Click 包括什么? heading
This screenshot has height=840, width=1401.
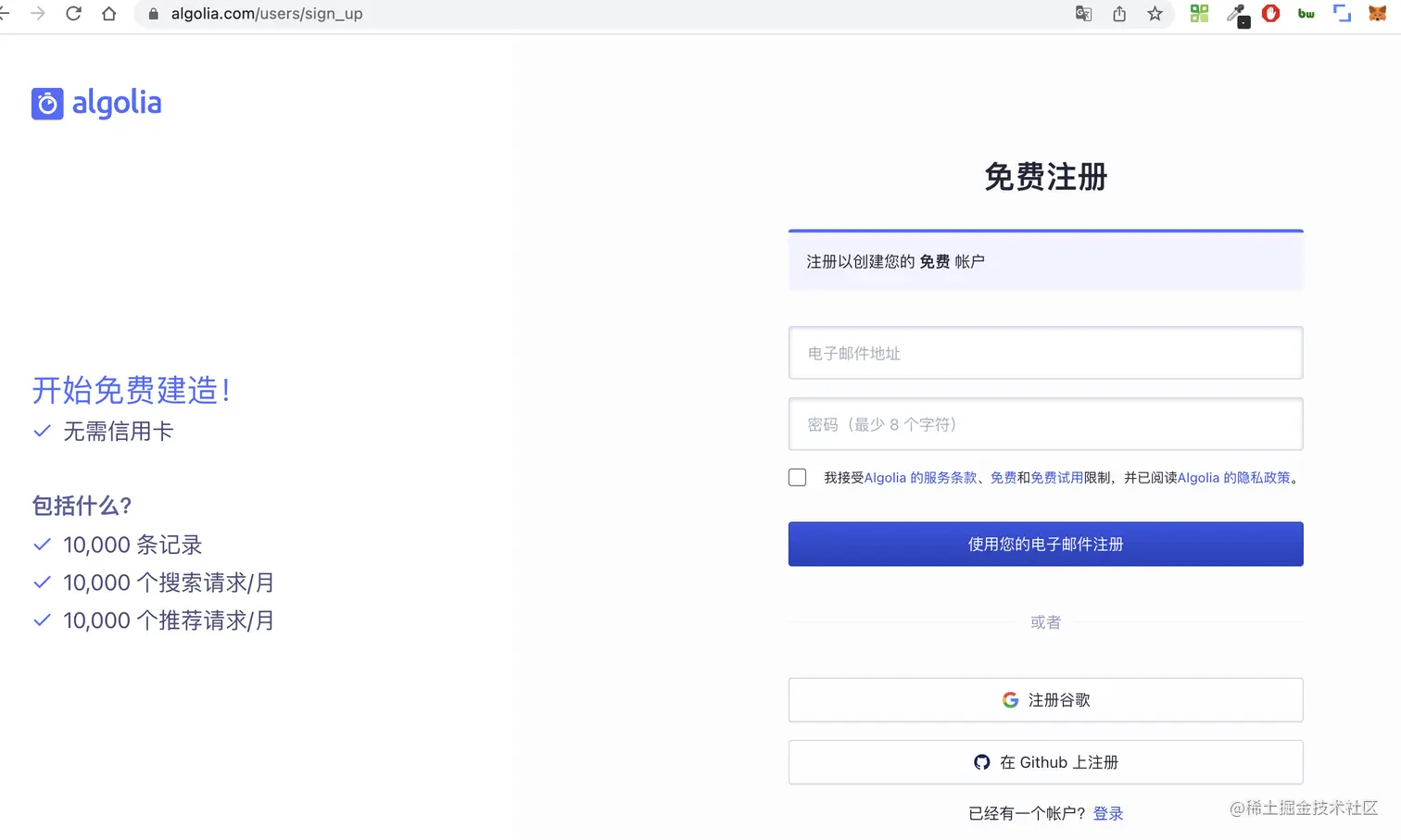(82, 506)
